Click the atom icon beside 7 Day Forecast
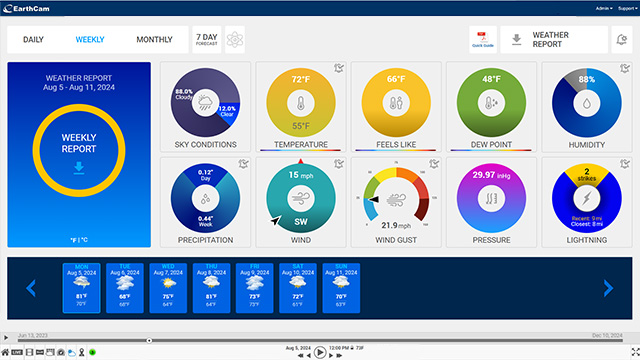This screenshot has width=640, height=360. click(235, 40)
